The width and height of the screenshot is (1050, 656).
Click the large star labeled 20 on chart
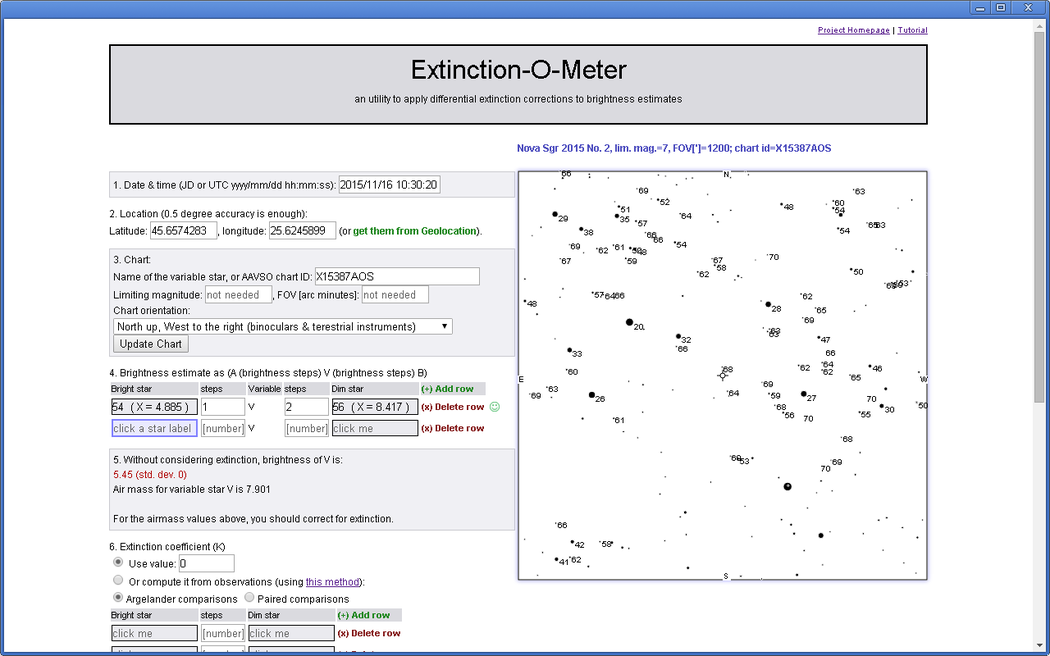629,322
